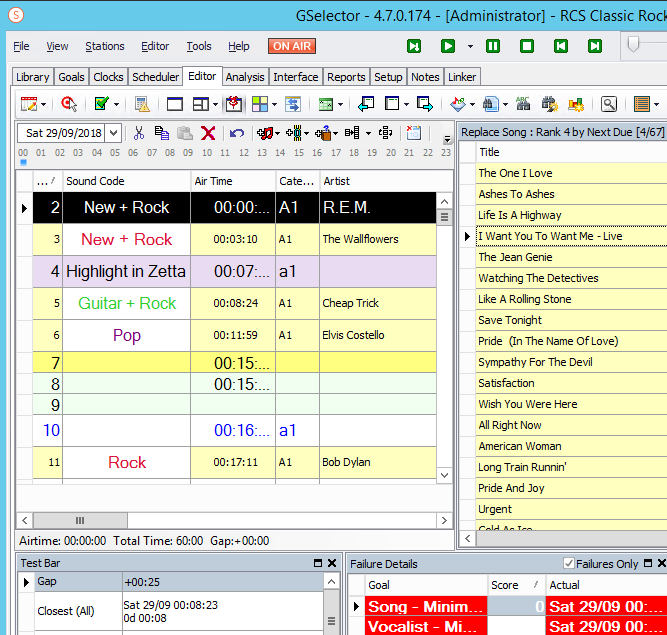This screenshot has width=667, height=635.
Task: Sort by the Air Time column header
Action: (233, 181)
